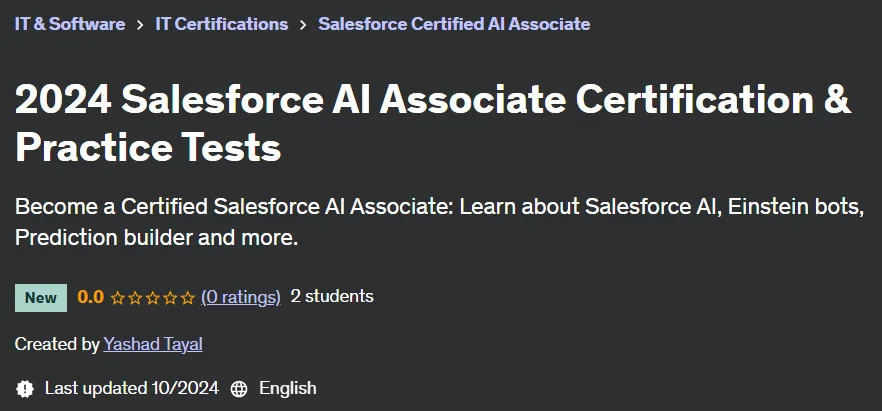The height and width of the screenshot is (411, 882).
Task: Click the first rating star
Action: 117,297
